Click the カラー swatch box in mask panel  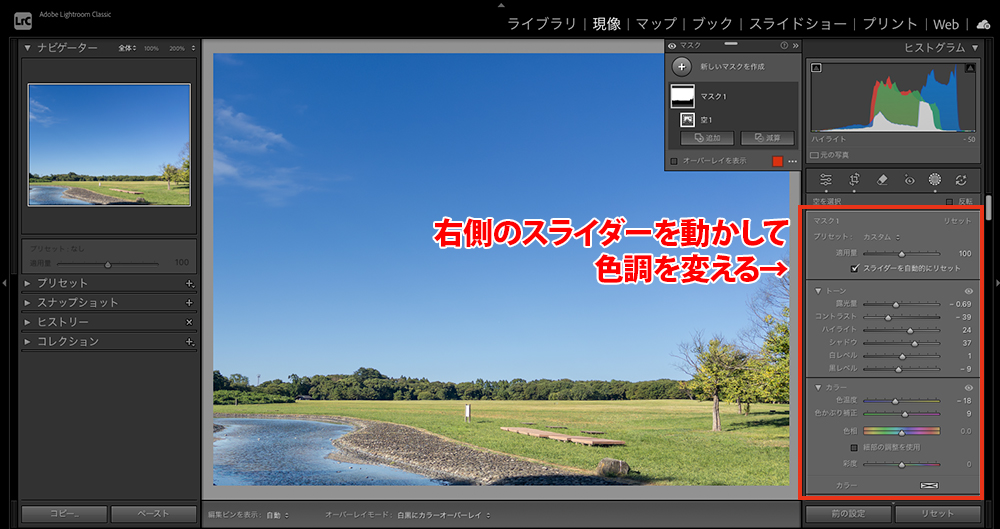click(x=930, y=486)
